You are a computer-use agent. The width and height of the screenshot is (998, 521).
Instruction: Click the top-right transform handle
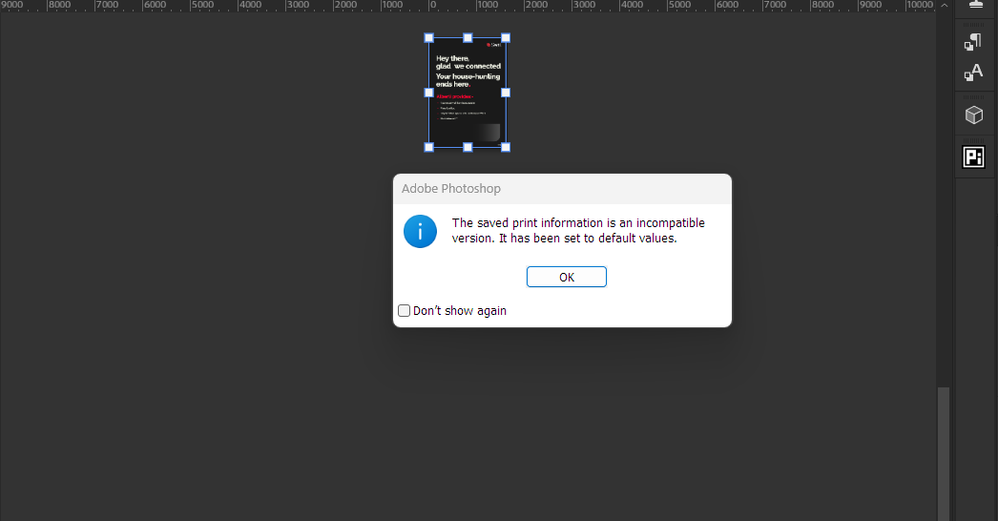(x=506, y=38)
